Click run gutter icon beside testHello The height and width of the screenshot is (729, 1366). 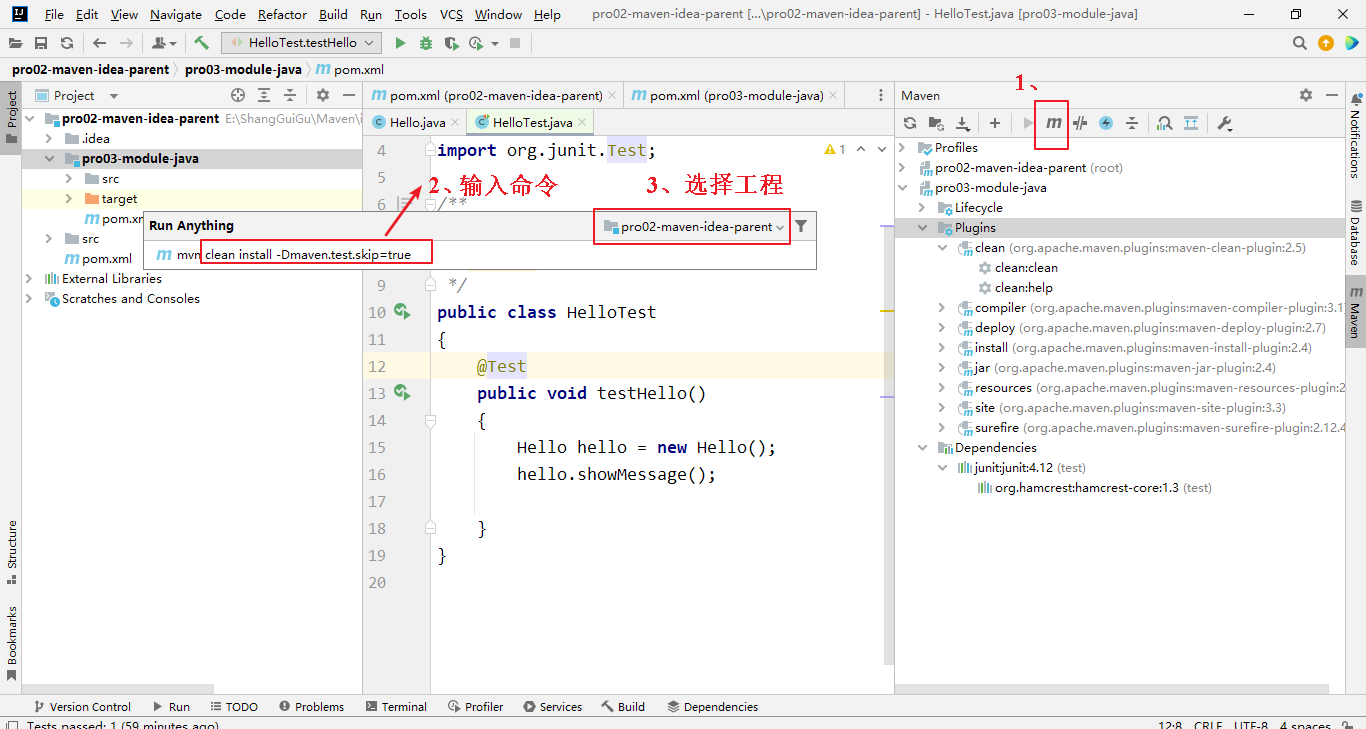[x=402, y=393]
